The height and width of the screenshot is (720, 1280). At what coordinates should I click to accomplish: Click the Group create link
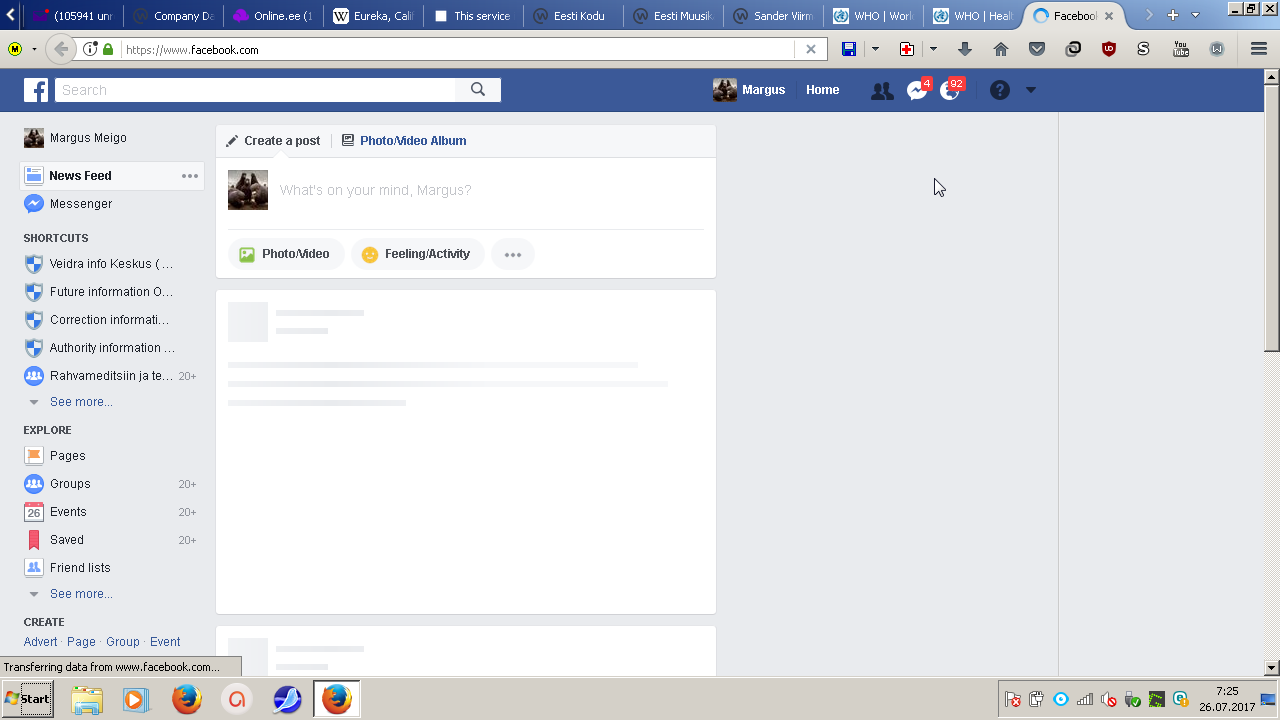tap(123, 642)
